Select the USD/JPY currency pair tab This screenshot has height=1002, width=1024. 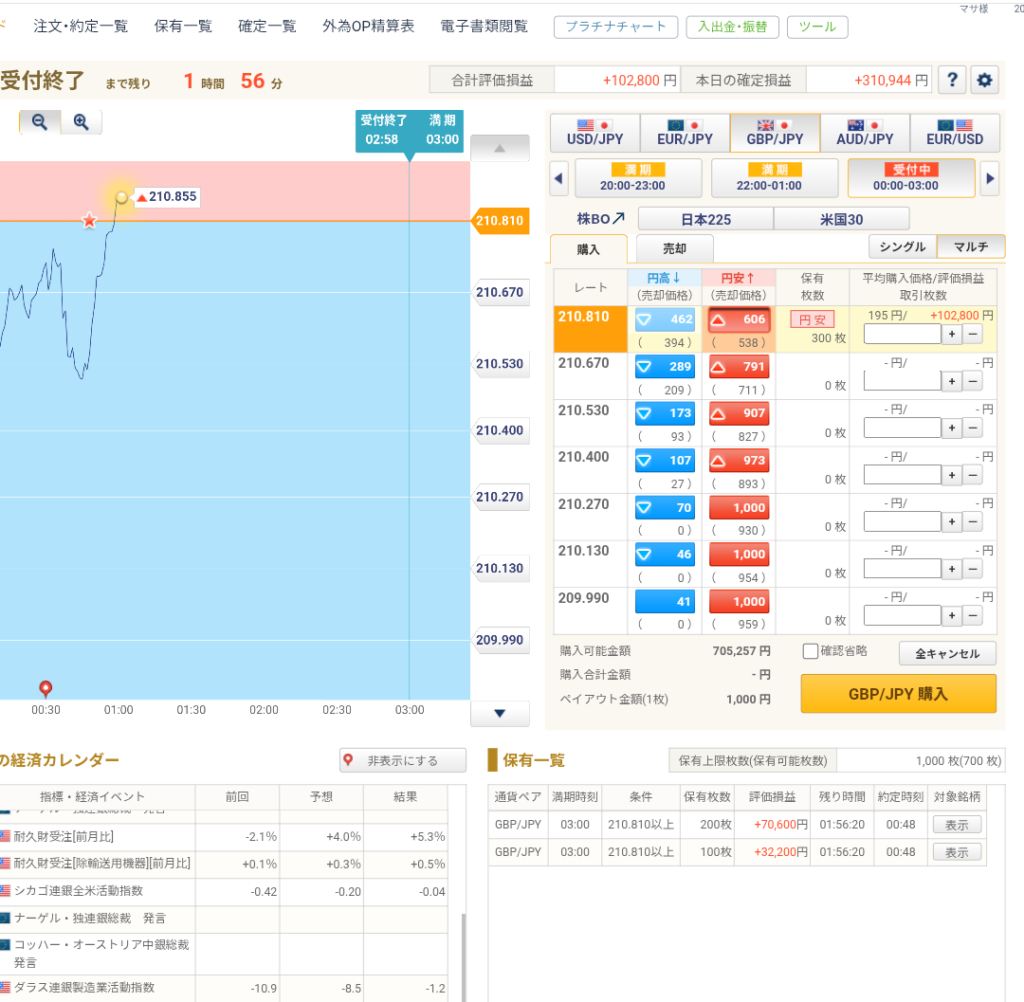[x=595, y=132]
